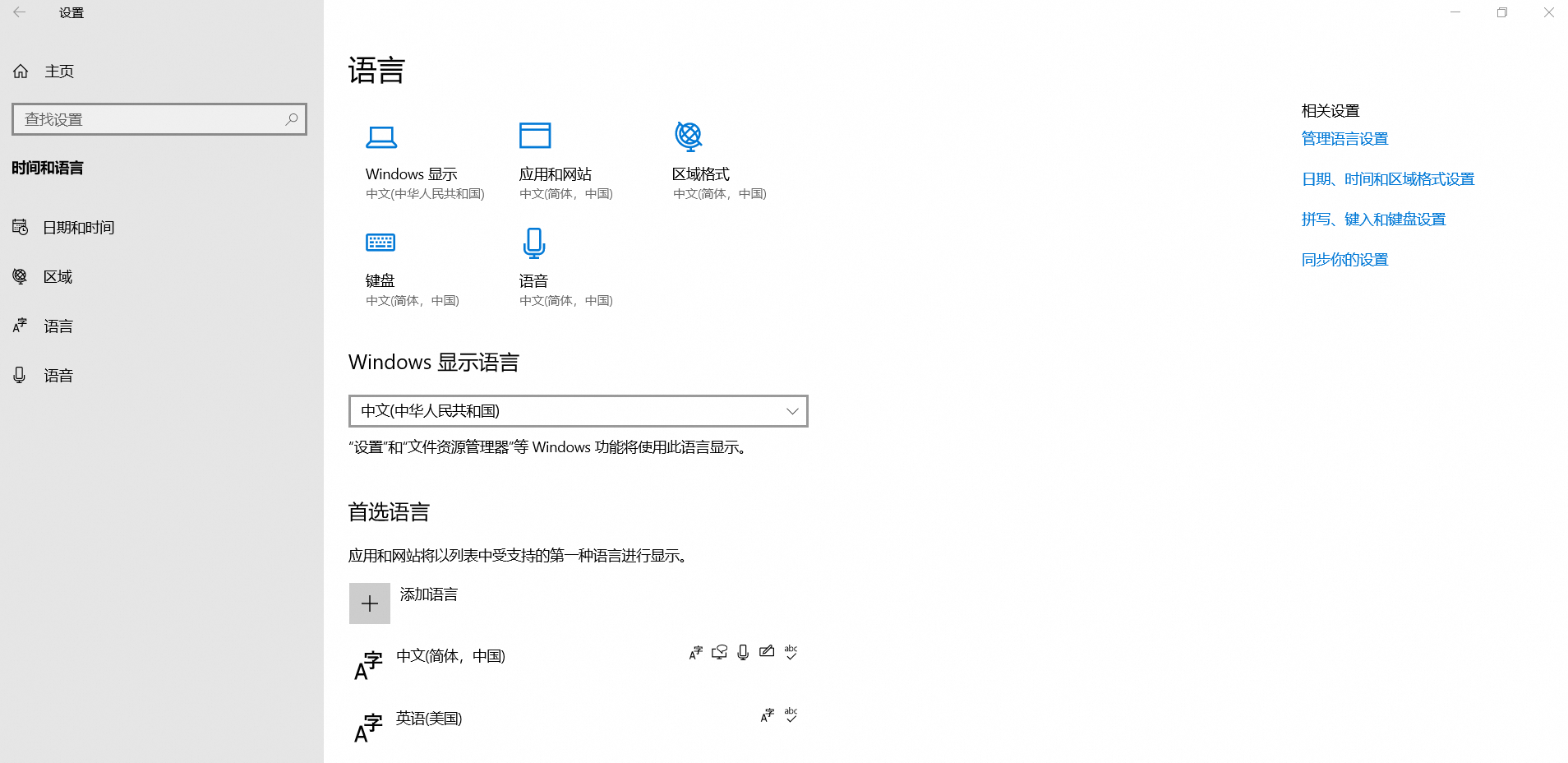Click the 语音 sidebar microphone icon
This screenshot has height=763, width=1568.
[x=20, y=376]
